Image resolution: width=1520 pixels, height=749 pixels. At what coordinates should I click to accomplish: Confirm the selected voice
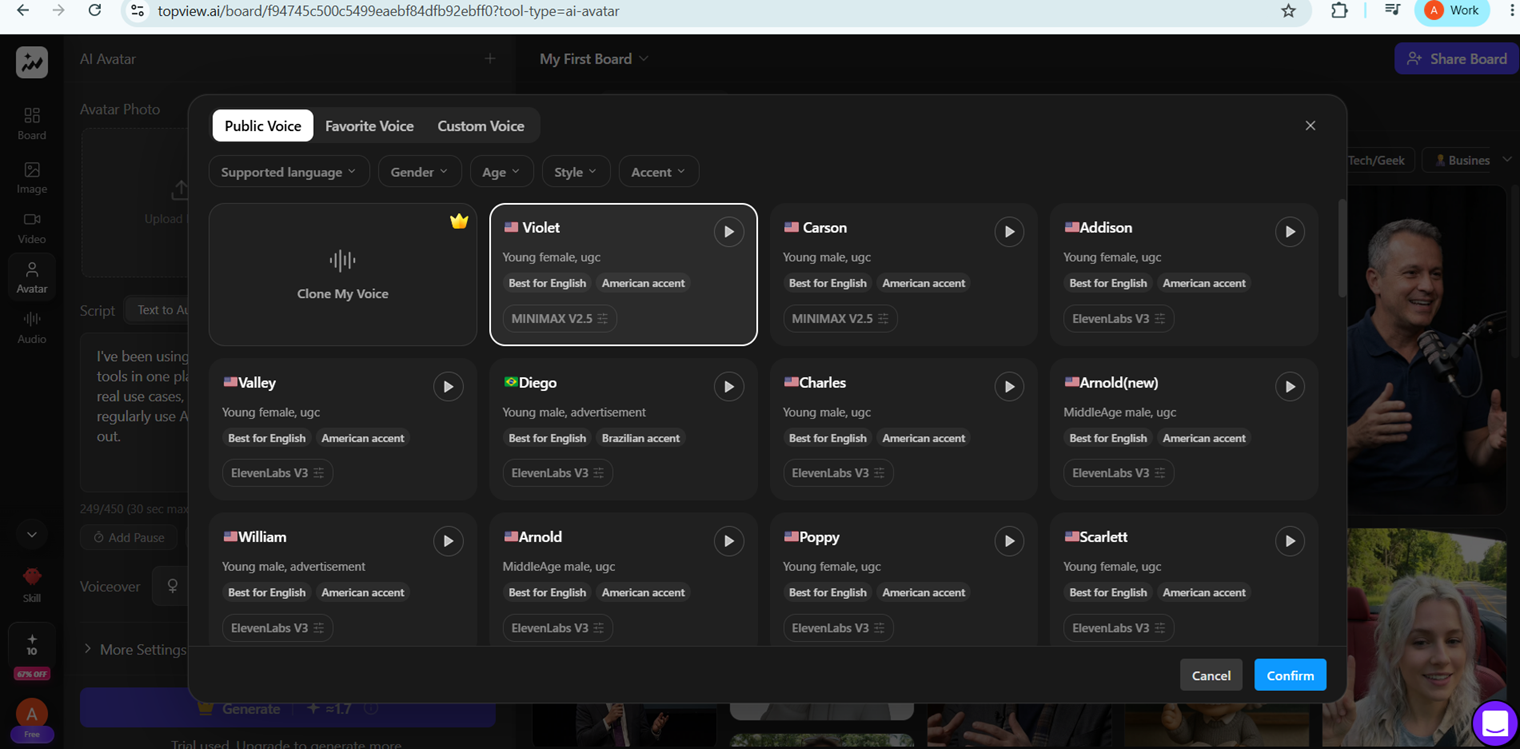tap(1290, 675)
